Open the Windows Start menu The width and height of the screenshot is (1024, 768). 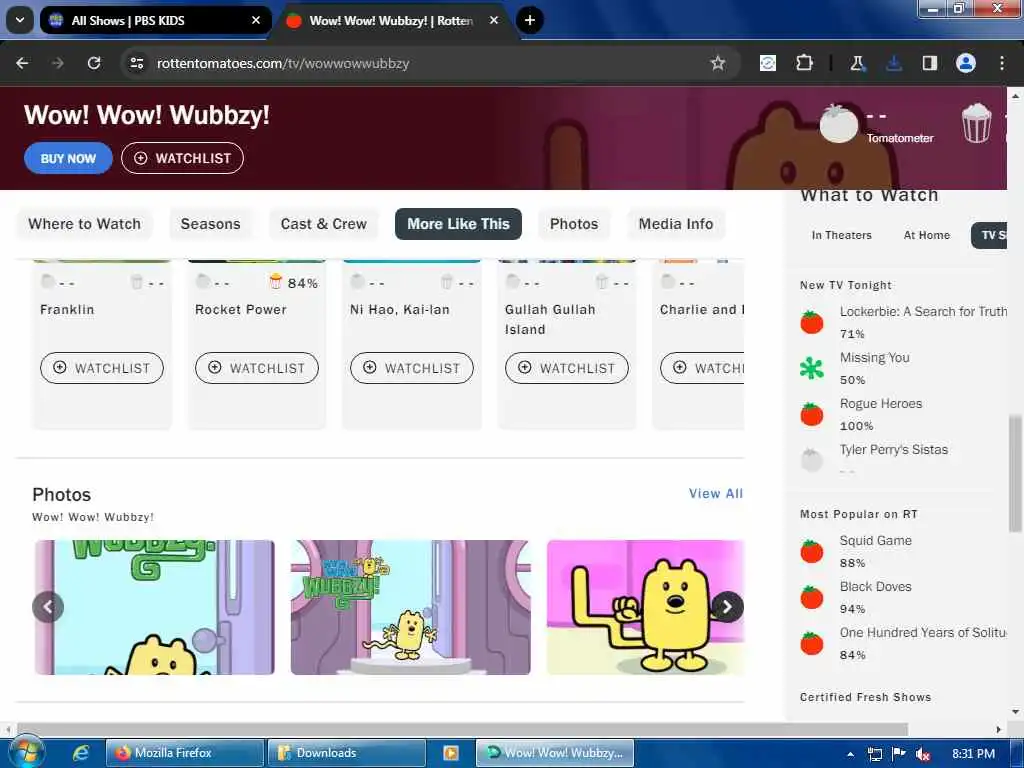click(x=25, y=752)
